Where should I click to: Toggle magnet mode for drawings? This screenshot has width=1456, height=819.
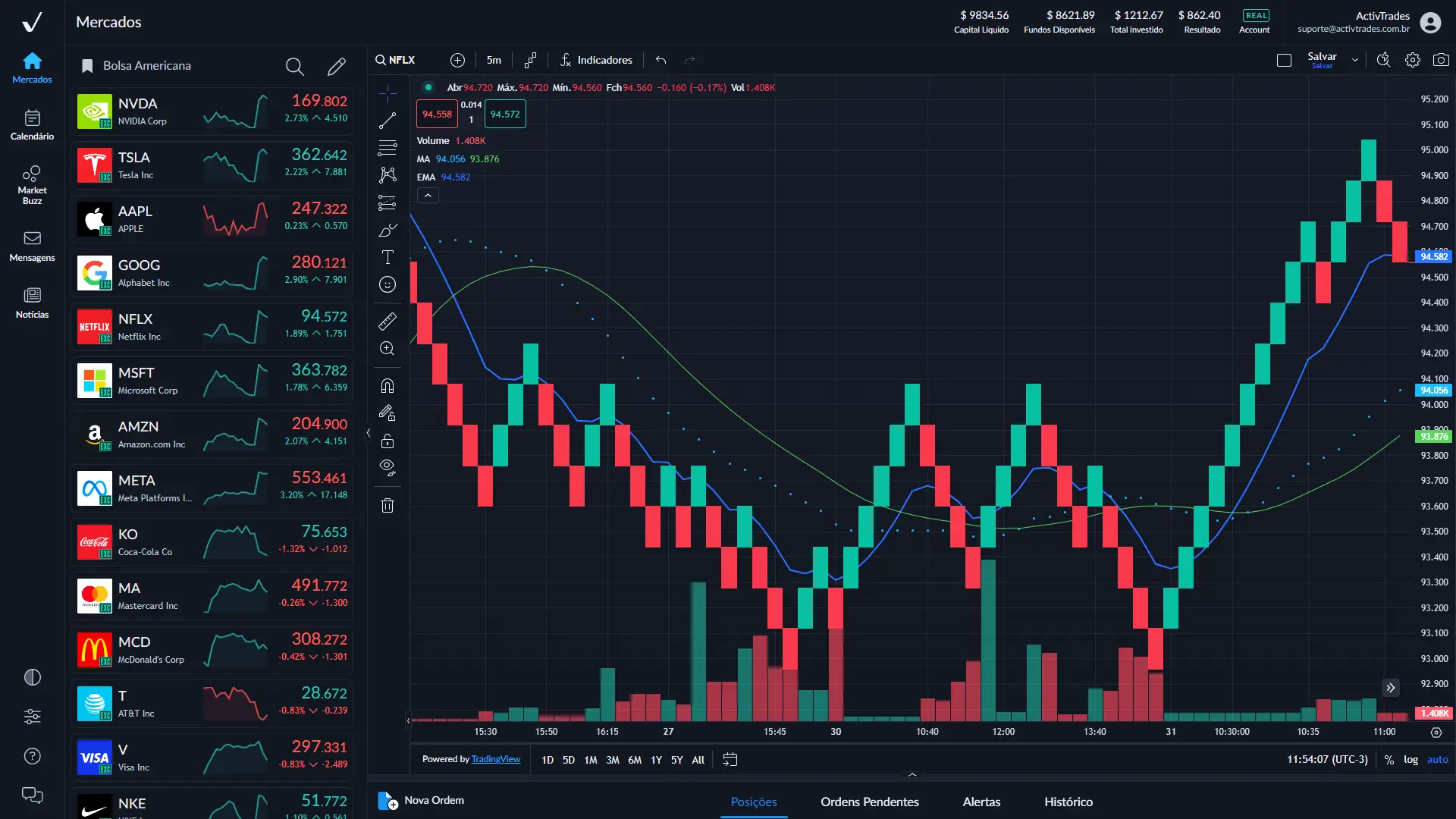point(388,386)
